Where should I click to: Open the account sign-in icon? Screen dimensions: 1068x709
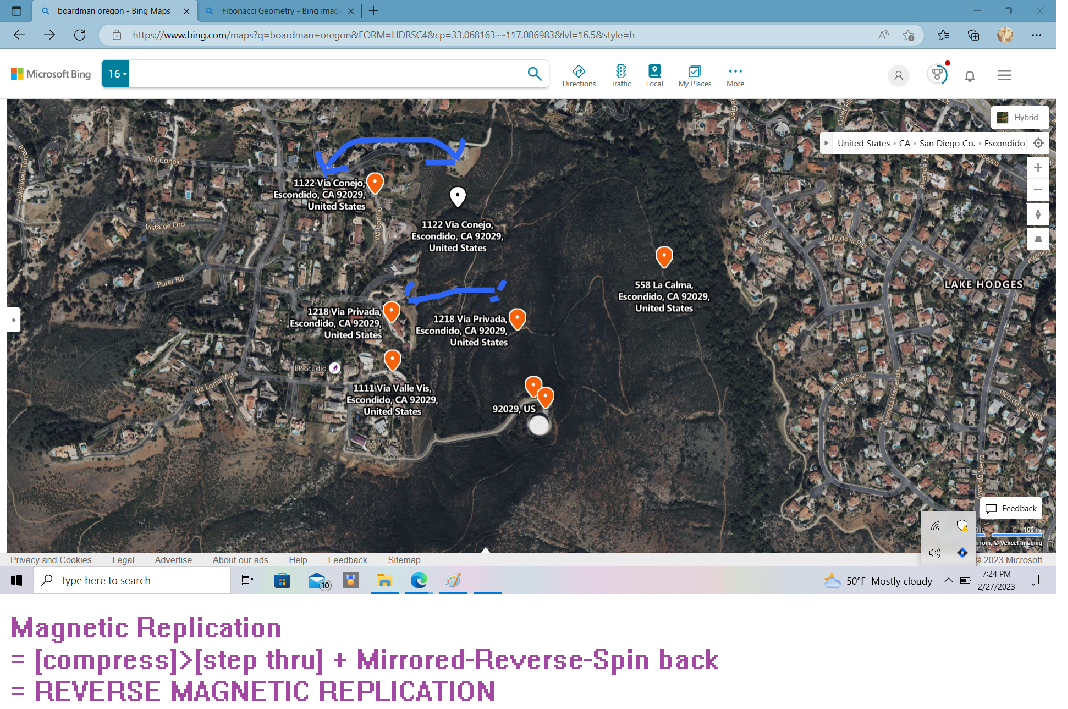pyautogui.click(x=898, y=76)
